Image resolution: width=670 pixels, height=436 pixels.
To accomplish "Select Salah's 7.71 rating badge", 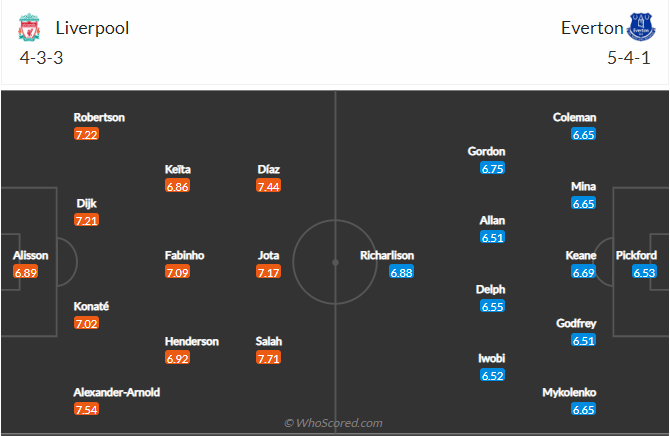I will (269, 358).
